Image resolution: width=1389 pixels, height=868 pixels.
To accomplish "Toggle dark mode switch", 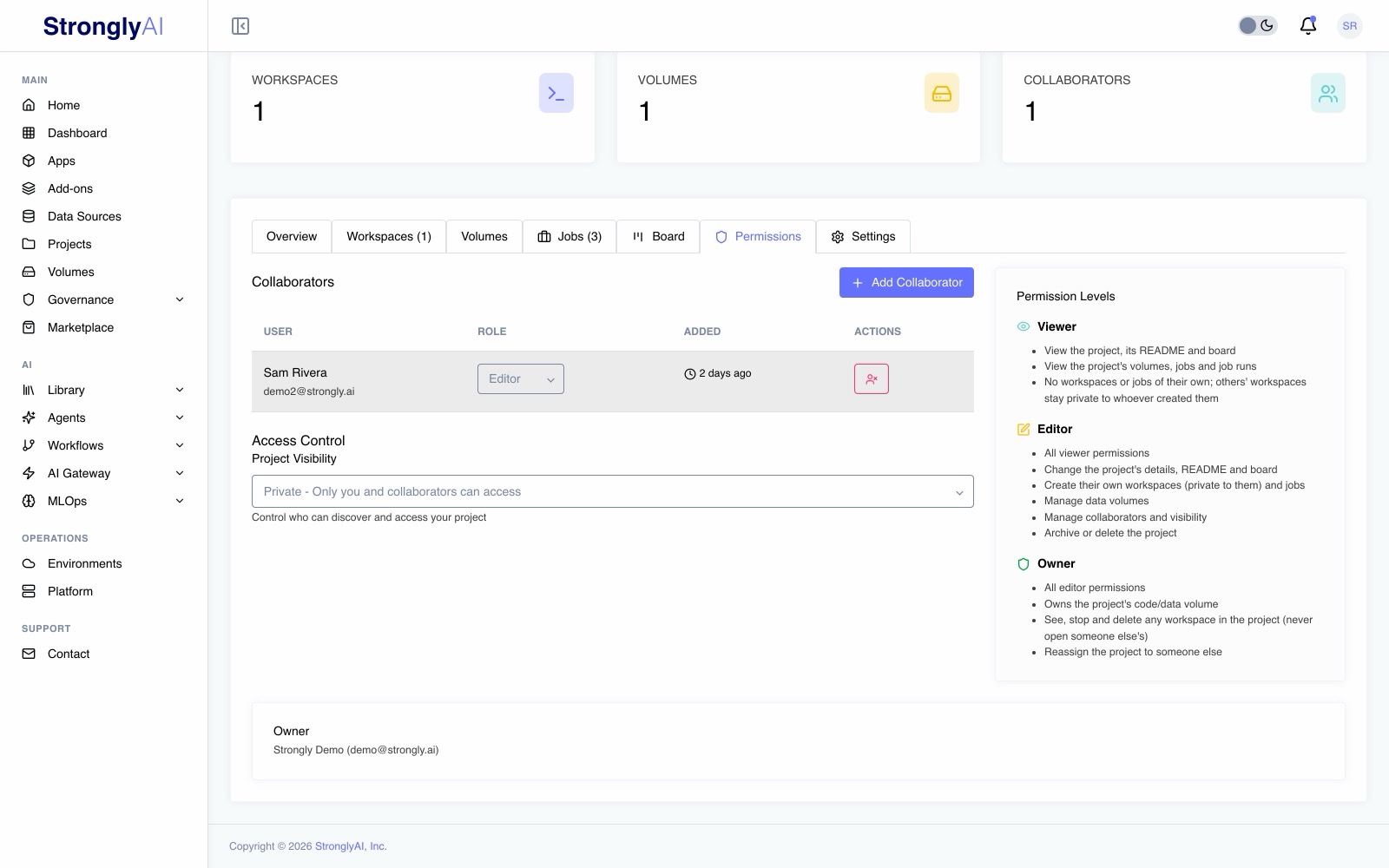I will click(1257, 26).
